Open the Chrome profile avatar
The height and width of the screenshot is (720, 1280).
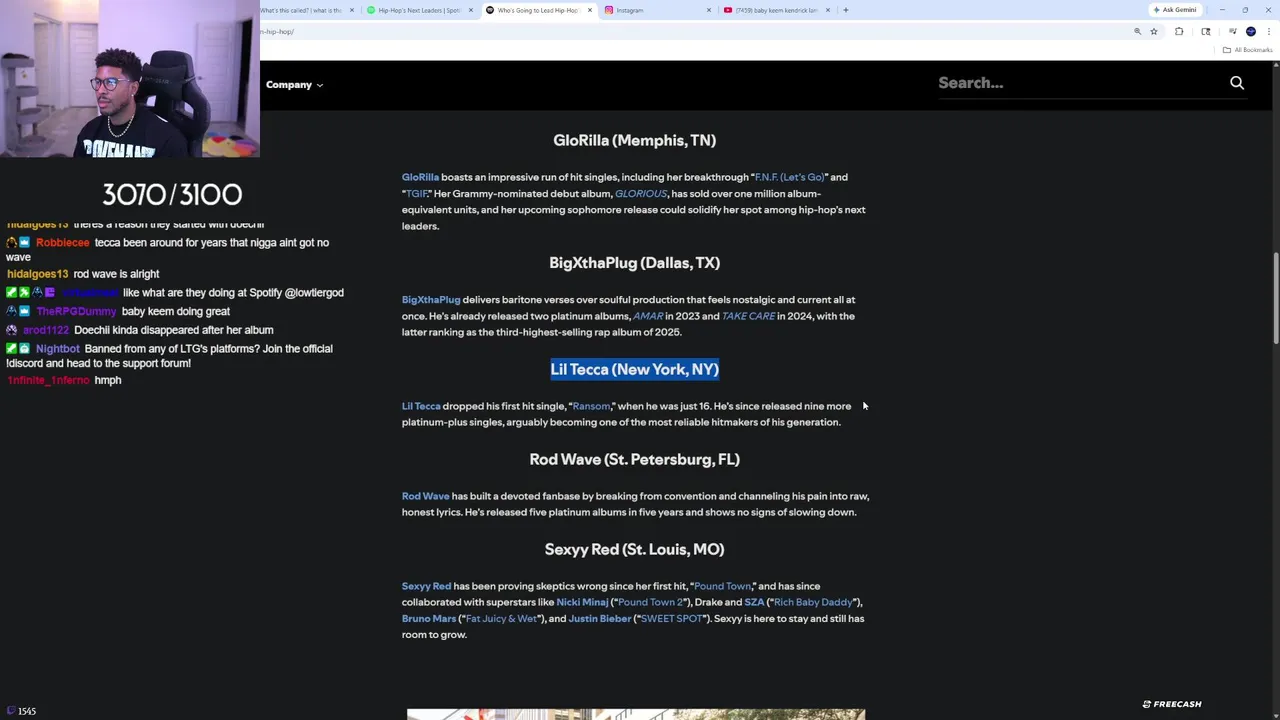pyautogui.click(x=1250, y=32)
